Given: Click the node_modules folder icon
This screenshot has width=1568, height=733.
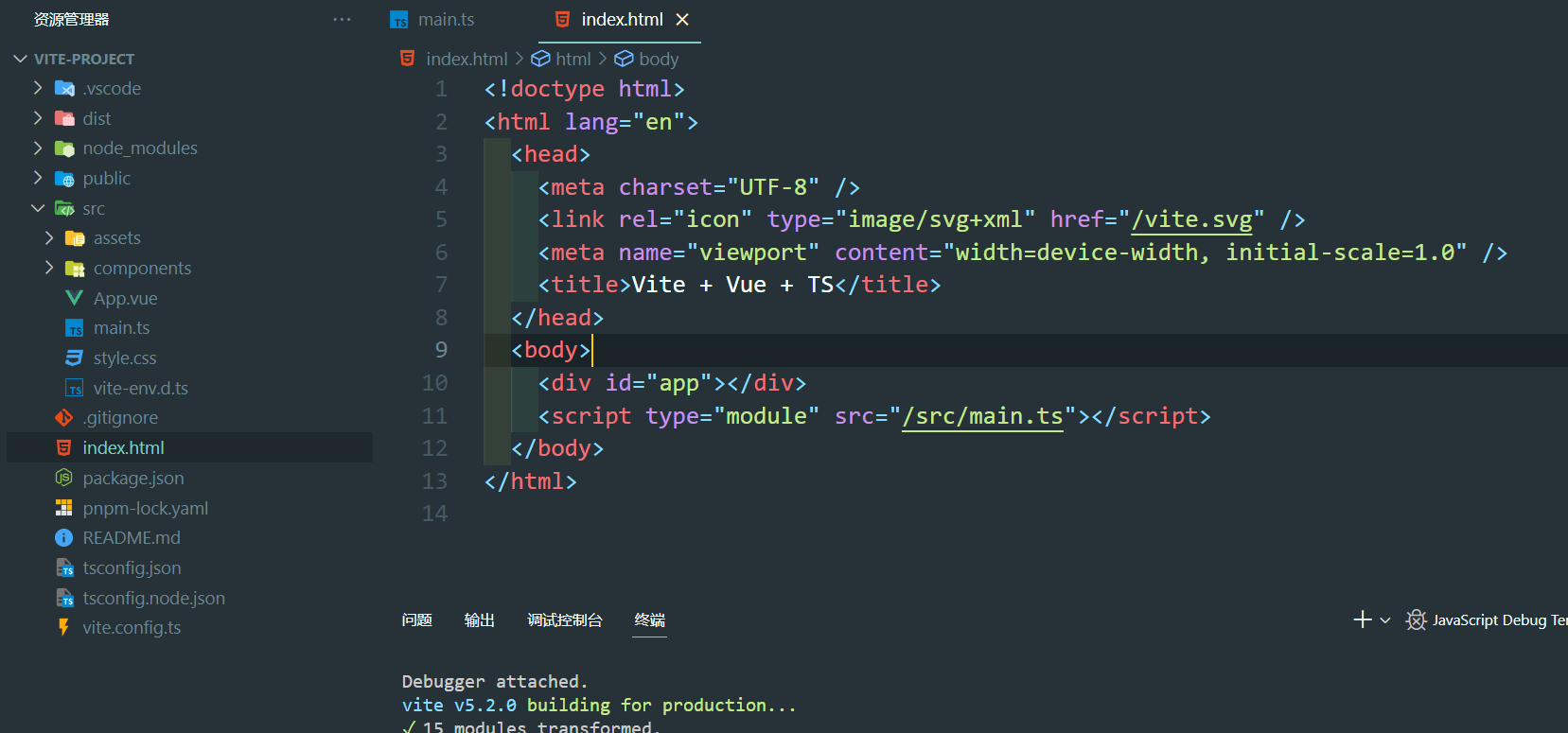Looking at the screenshot, I should pos(64,148).
